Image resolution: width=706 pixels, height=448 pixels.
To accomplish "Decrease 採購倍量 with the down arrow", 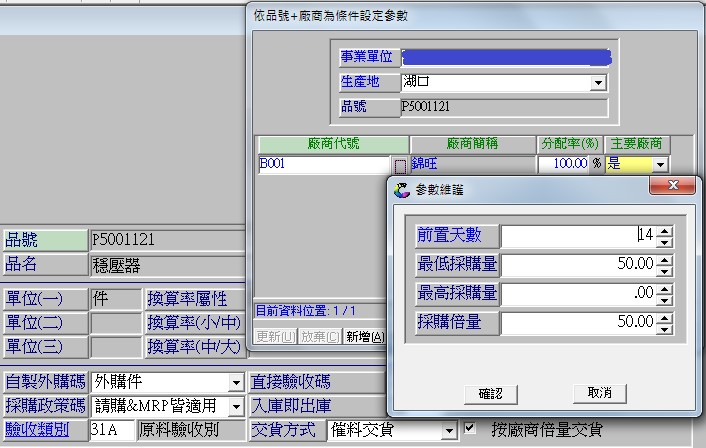I will tap(665, 330).
